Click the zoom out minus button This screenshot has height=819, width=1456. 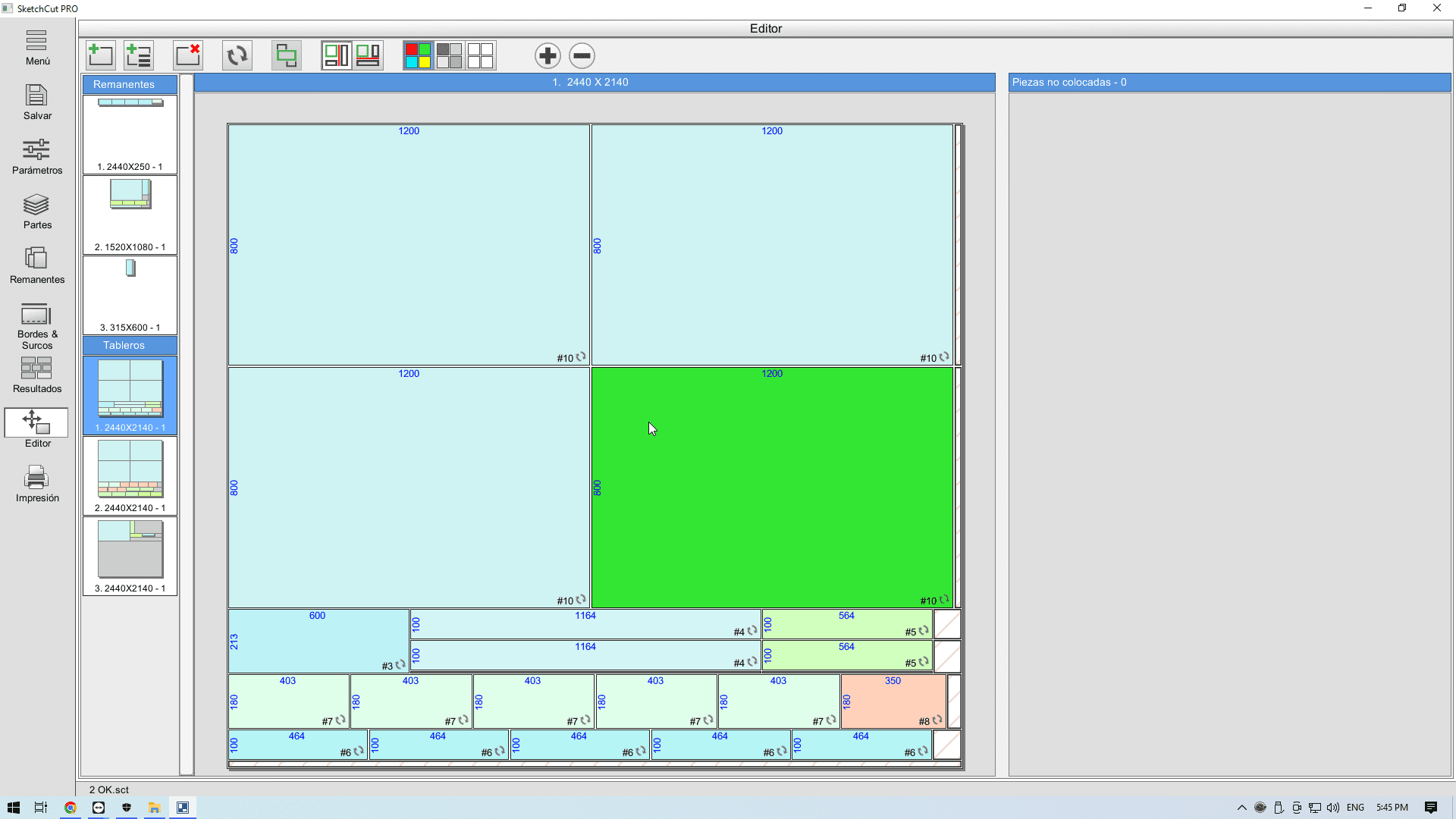coord(582,55)
